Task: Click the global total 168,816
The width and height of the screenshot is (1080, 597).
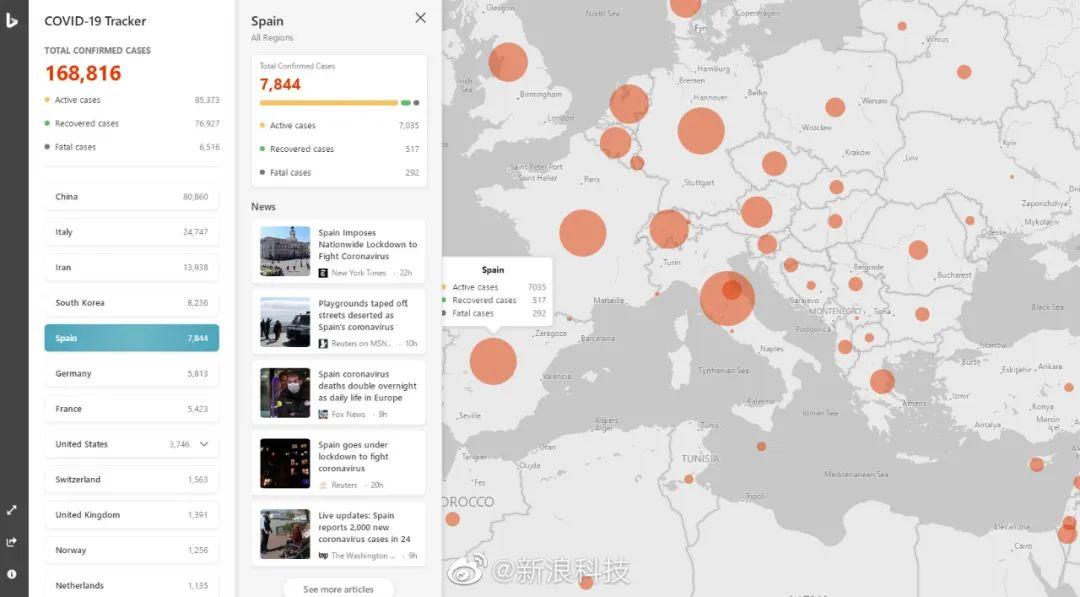Action: [x=83, y=73]
